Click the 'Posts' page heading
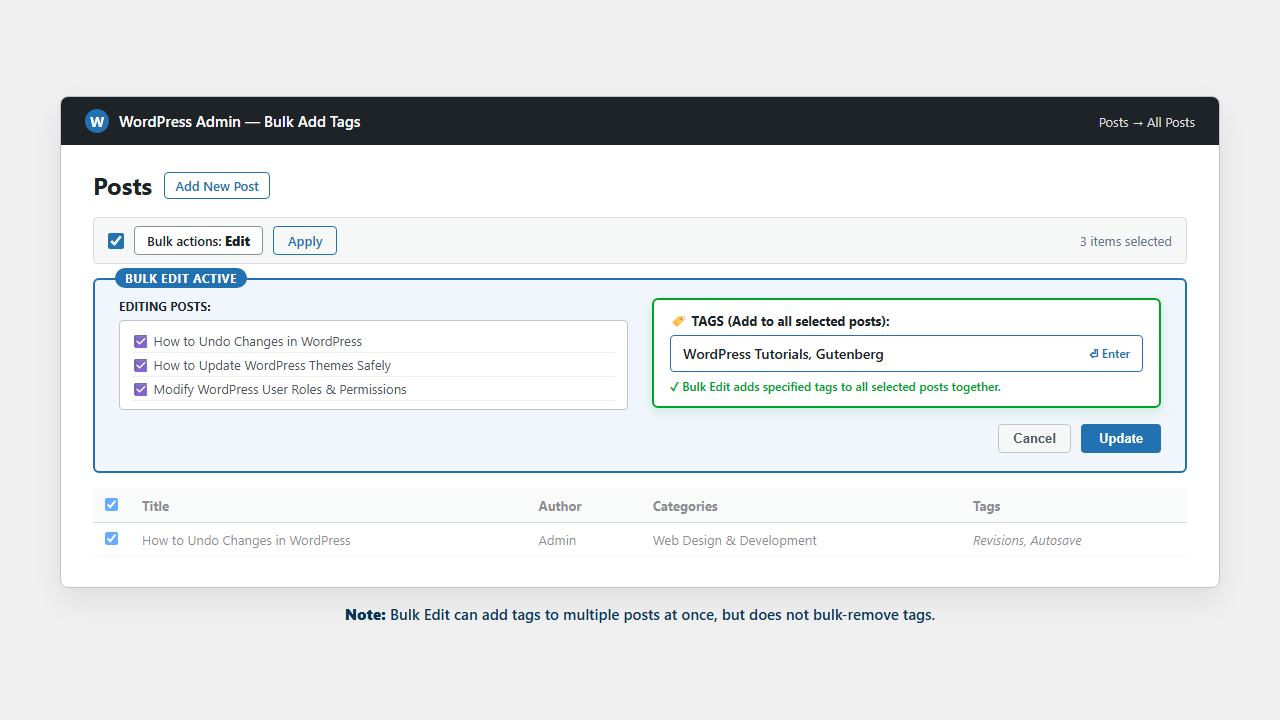Viewport: 1280px width, 720px height. point(123,186)
